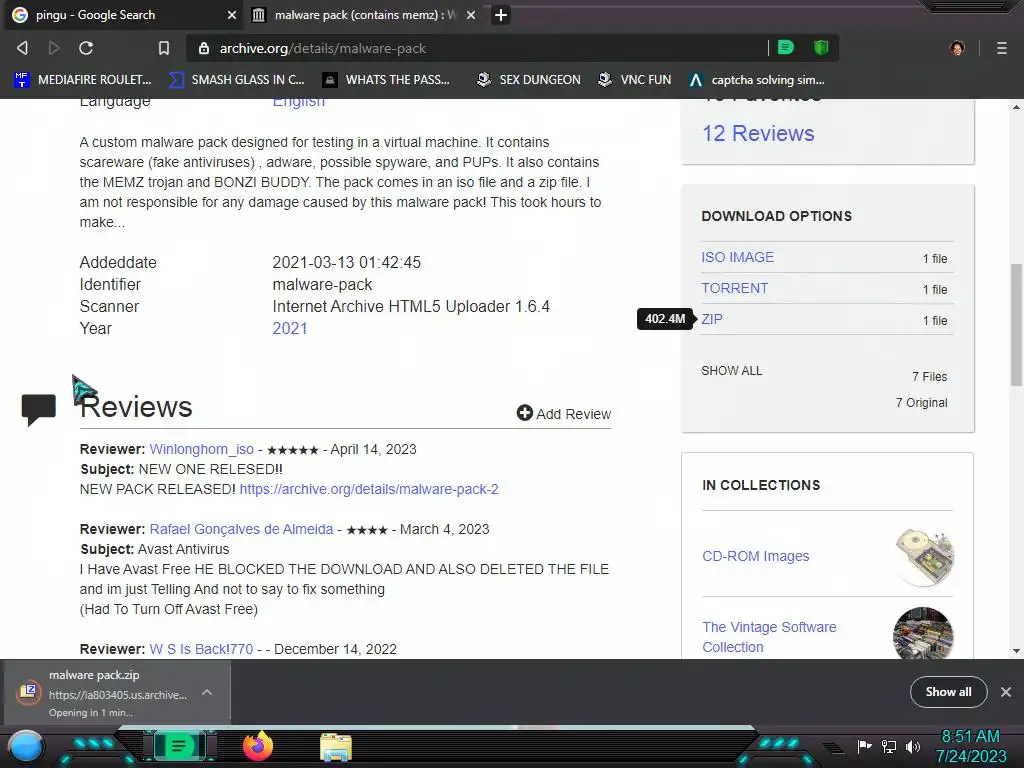Open File Explorer from the taskbar
This screenshot has width=1024, height=768.
[336, 747]
